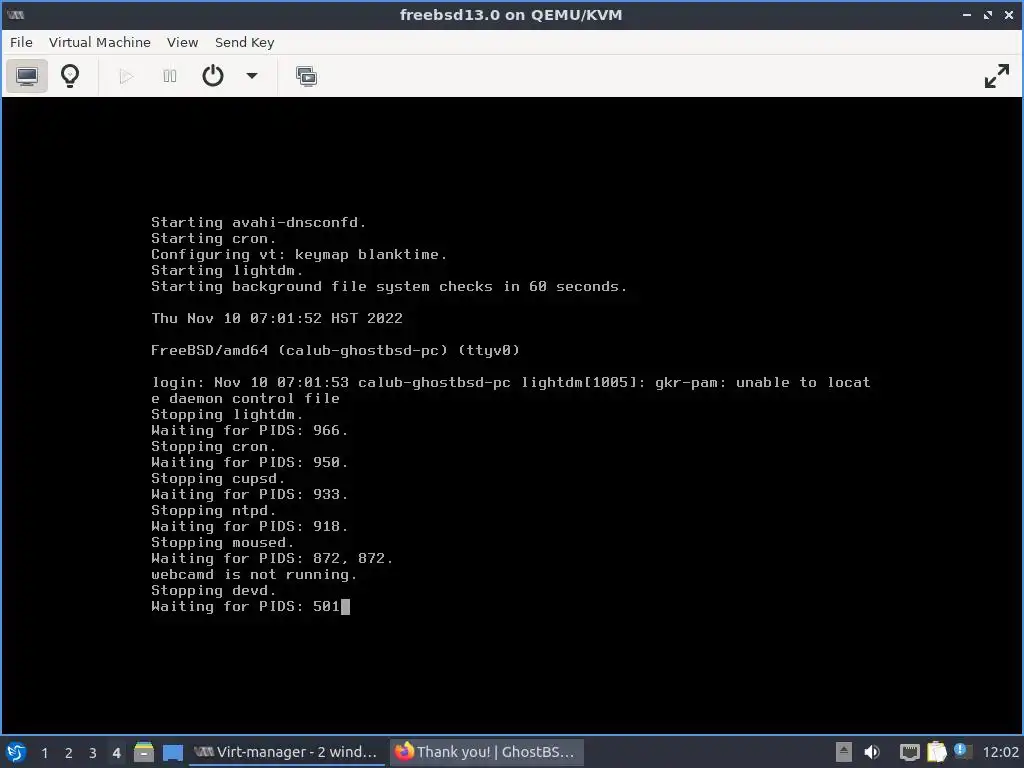Minimize the freebsd13.0 window
1024x768 pixels.
(x=967, y=14)
